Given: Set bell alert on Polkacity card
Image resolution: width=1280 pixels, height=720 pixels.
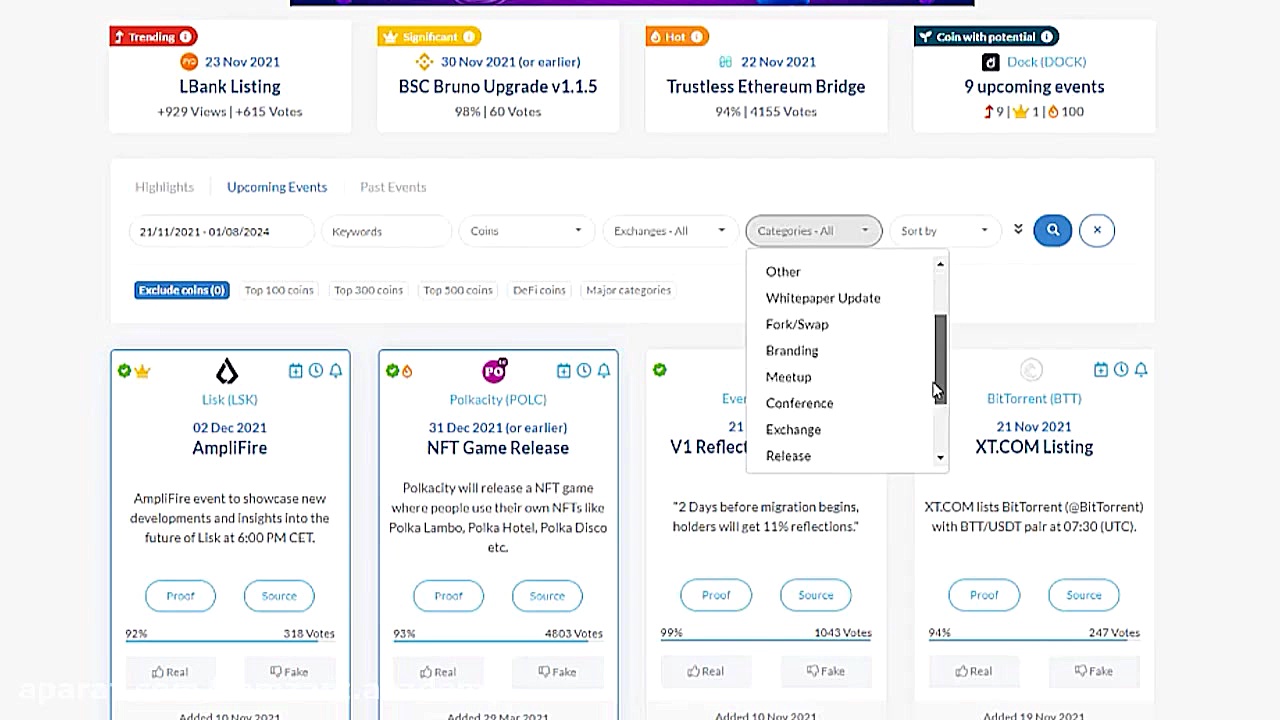Looking at the screenshot, I should [604, 371].
